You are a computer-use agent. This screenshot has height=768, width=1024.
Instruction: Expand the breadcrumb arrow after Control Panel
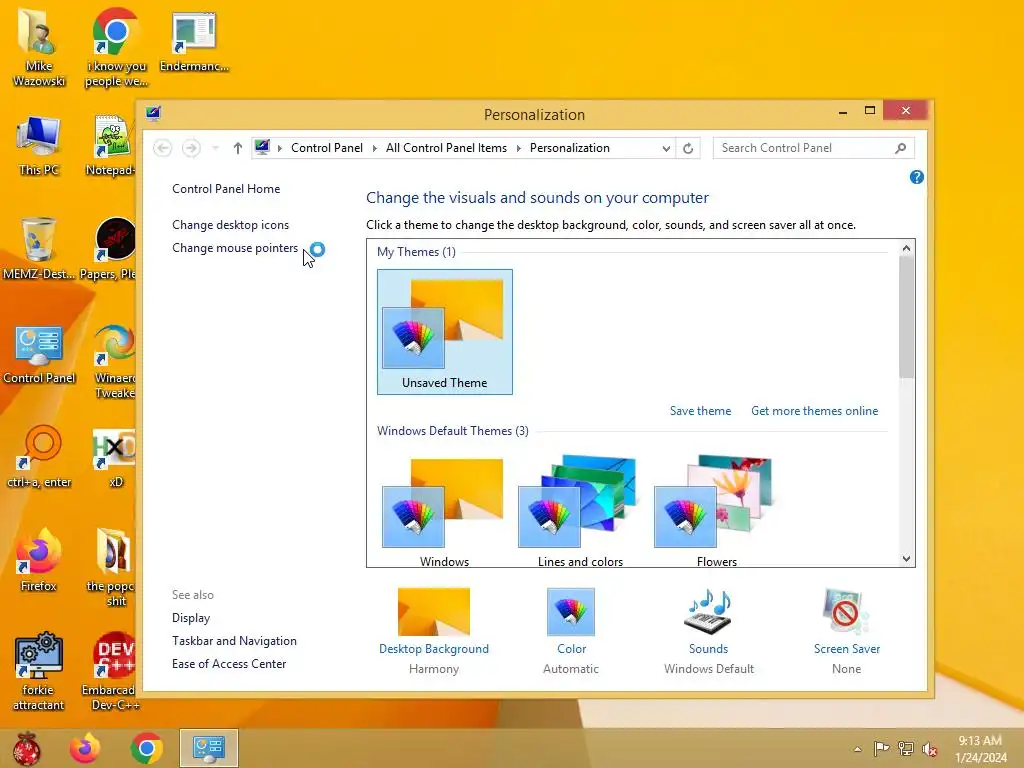click(375, 148)
